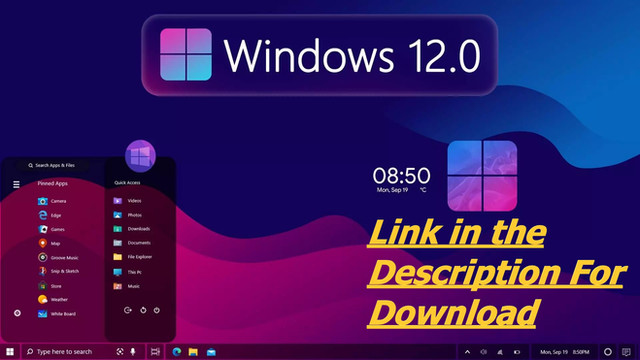
Task: Expand hidden system tray icons chevron
Action: tap(467, 352)
